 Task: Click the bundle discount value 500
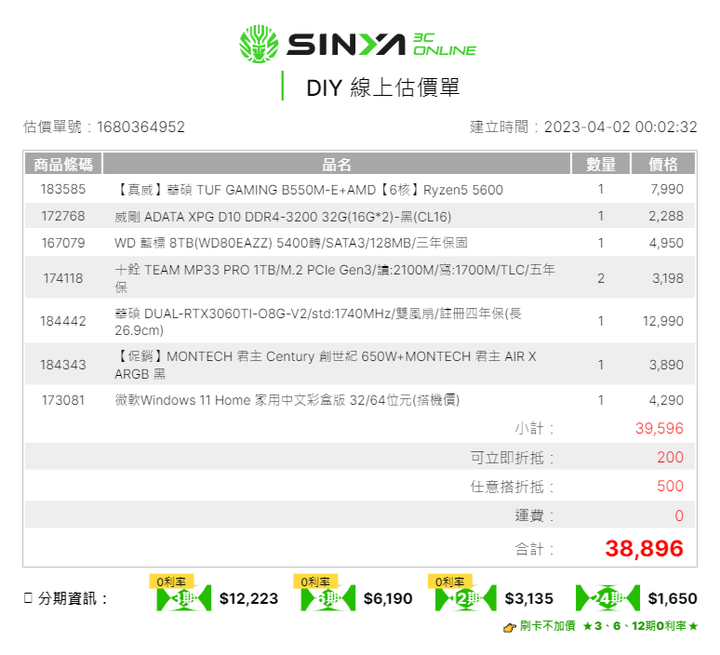[x=670, y=486]
